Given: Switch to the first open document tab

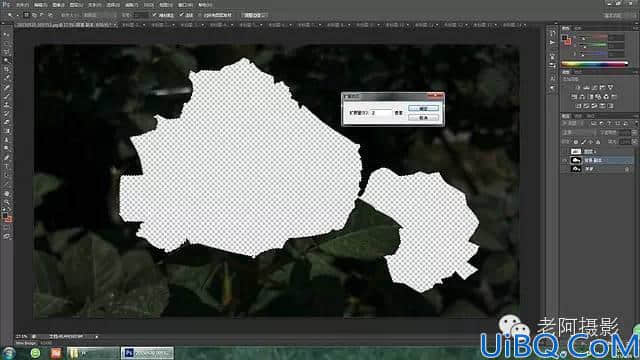Looking at the screenshot, I should 66,25.
